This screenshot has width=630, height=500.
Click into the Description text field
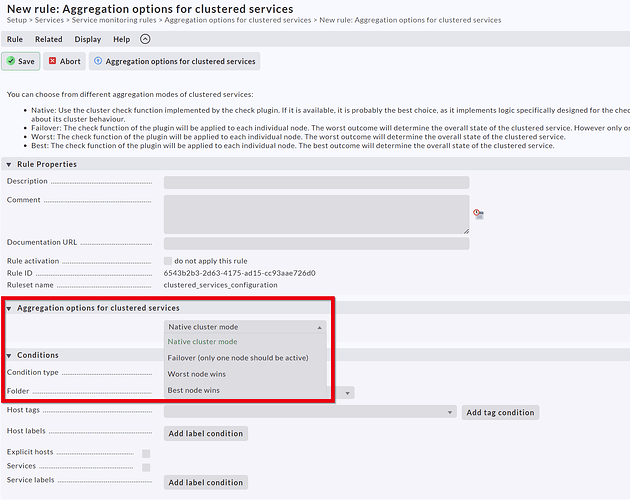point(316,183)
